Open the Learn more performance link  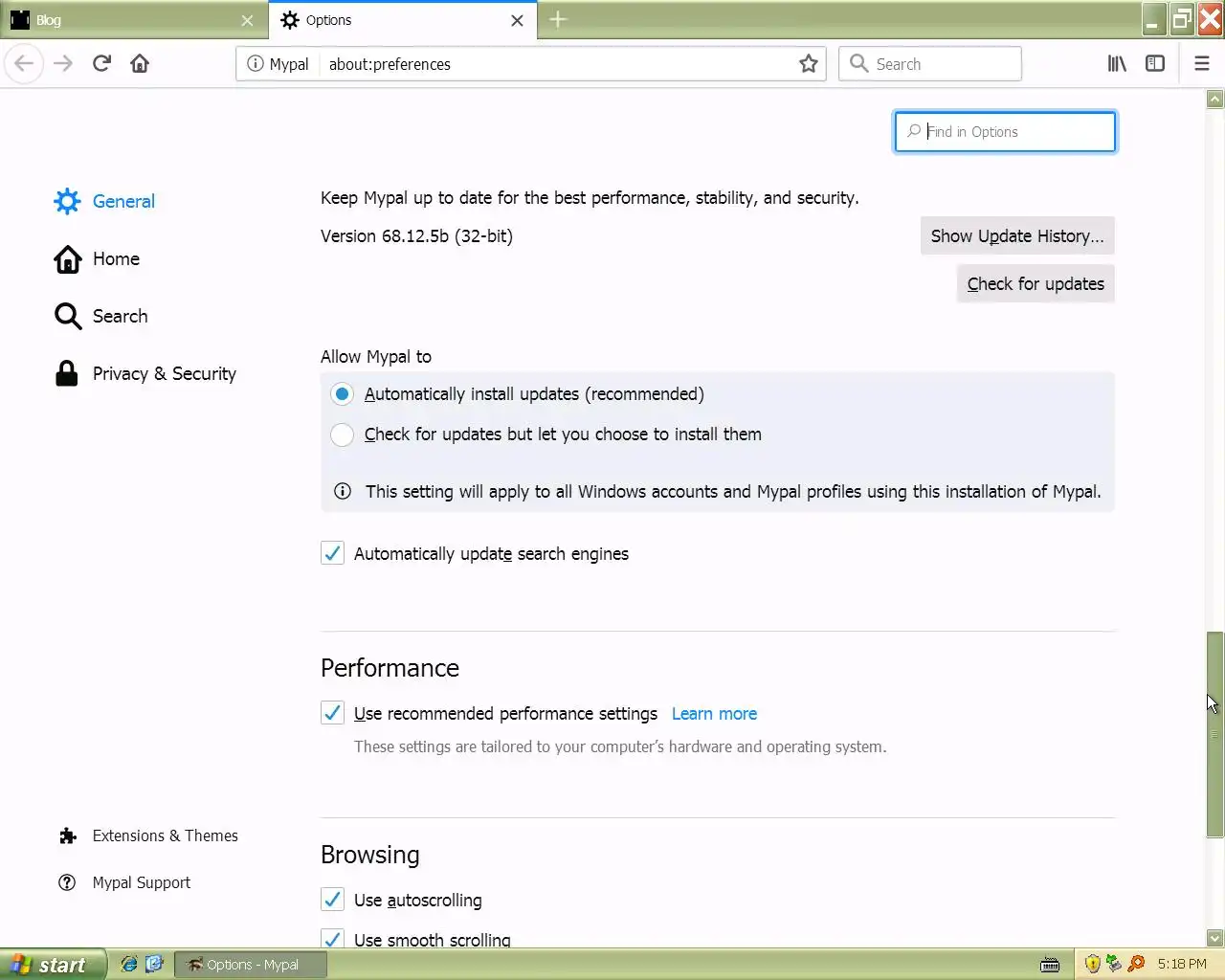[x=714, y=714]
